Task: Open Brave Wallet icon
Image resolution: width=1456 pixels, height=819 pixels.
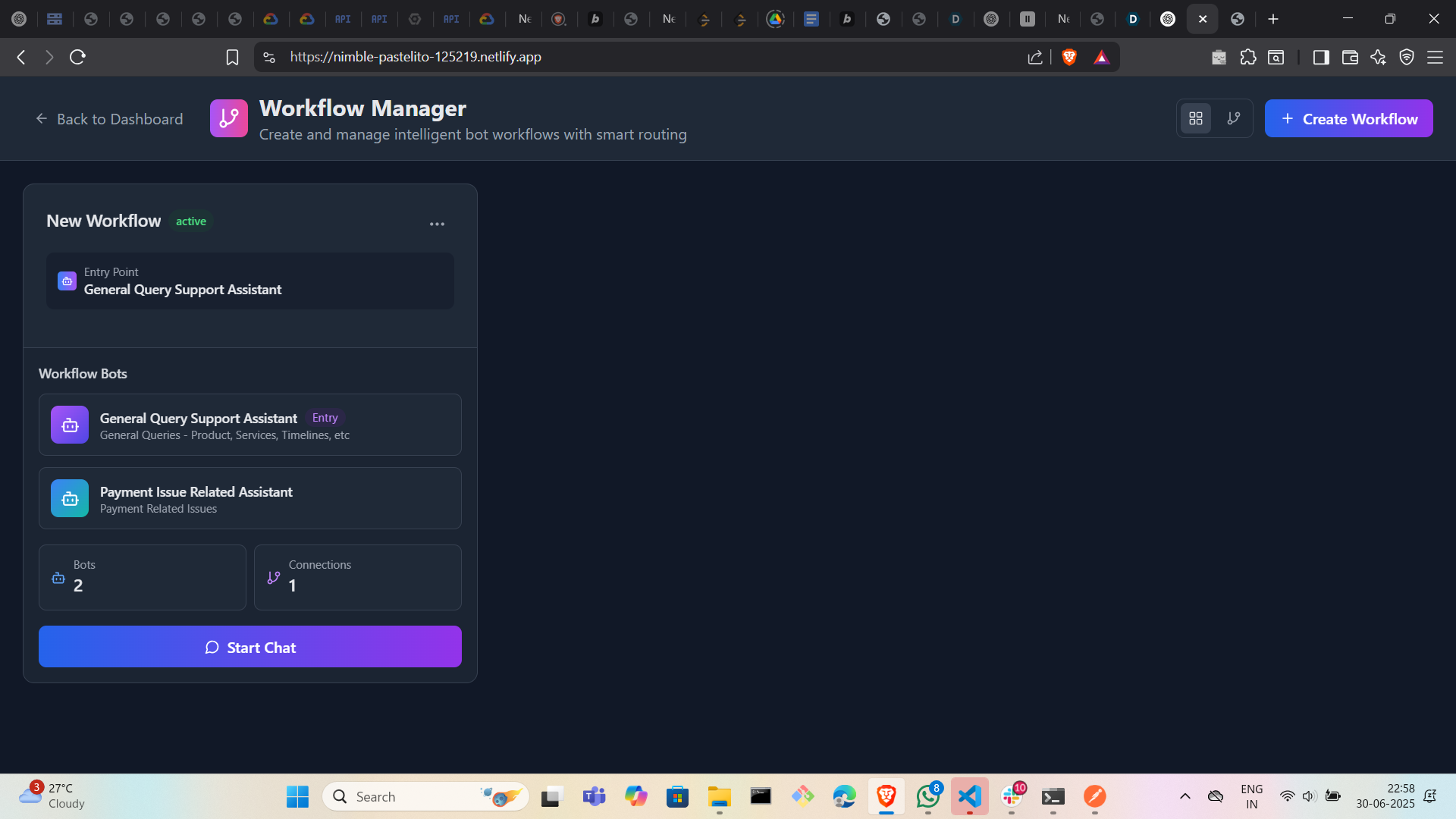Action: 1349,57
